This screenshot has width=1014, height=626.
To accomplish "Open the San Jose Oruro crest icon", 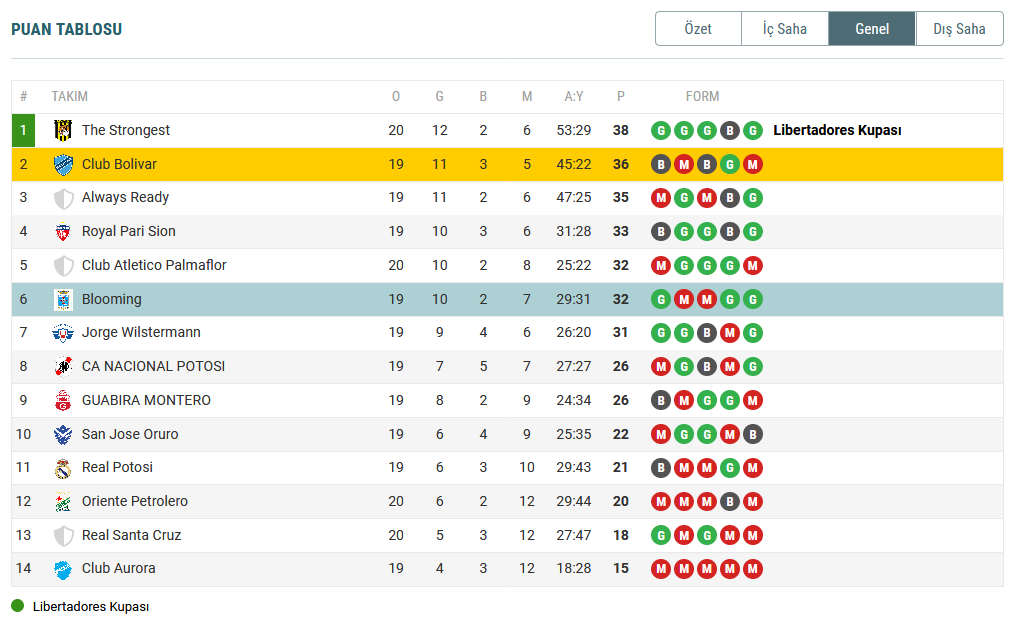I will tap(63, 435).
